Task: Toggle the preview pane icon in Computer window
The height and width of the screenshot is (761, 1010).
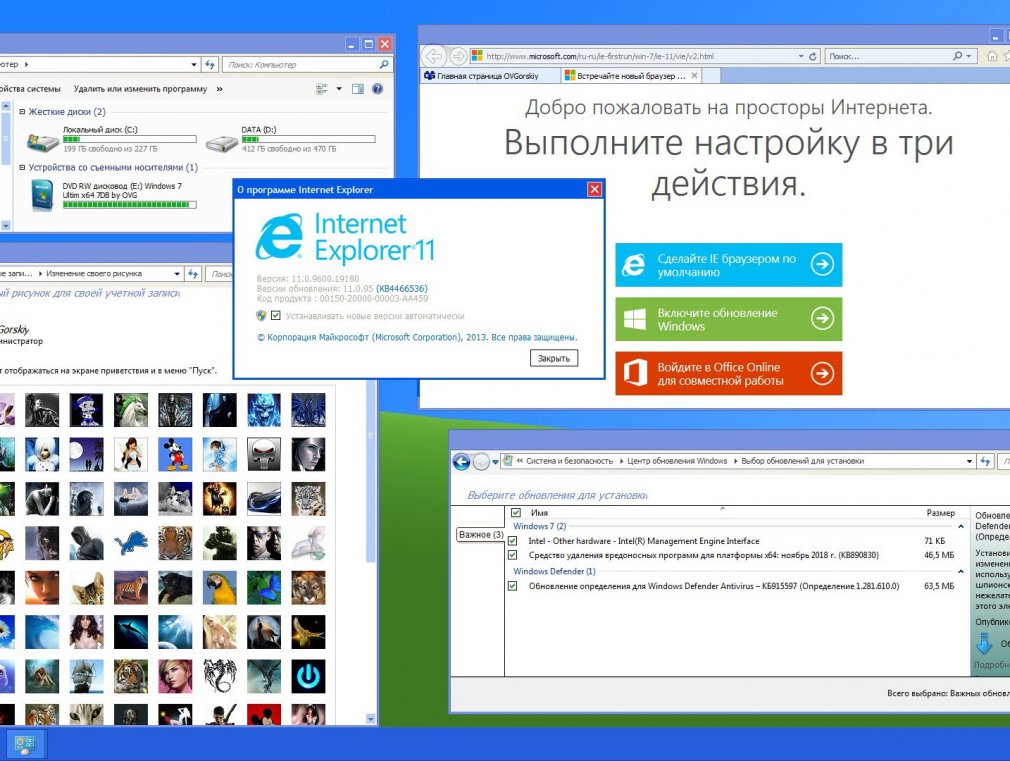Action: pos(357,89)
